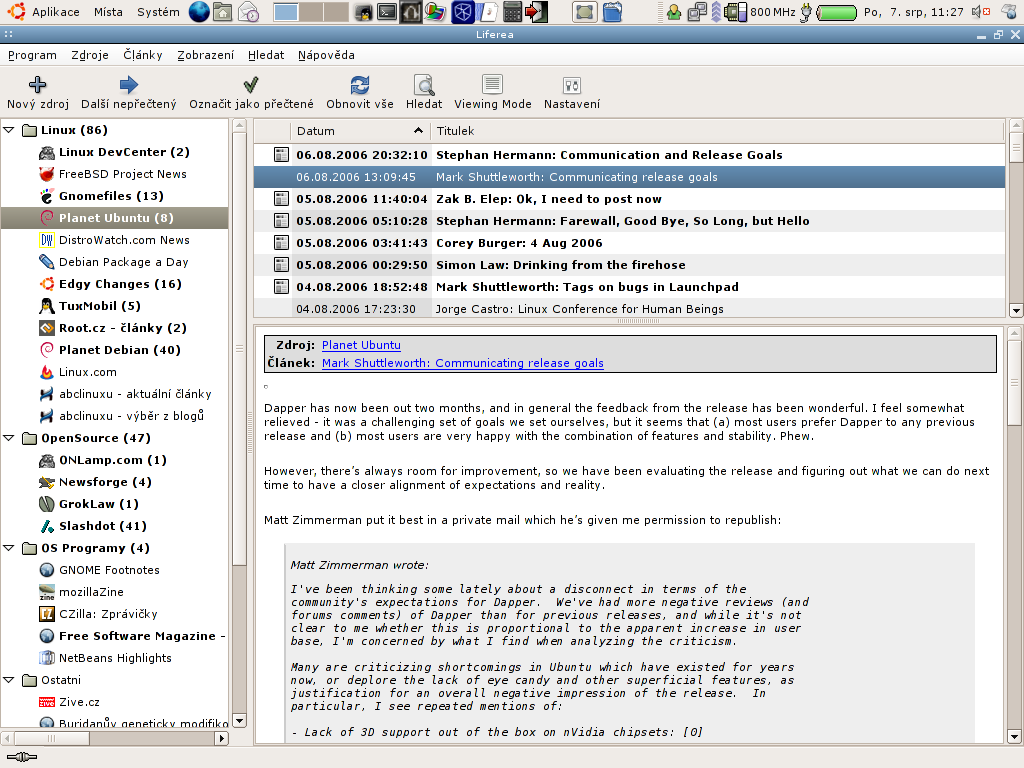Open Root.cz - články (2) feed
Image resolution: width=1024 pixels, height=768 pixels.
point(123,328)
